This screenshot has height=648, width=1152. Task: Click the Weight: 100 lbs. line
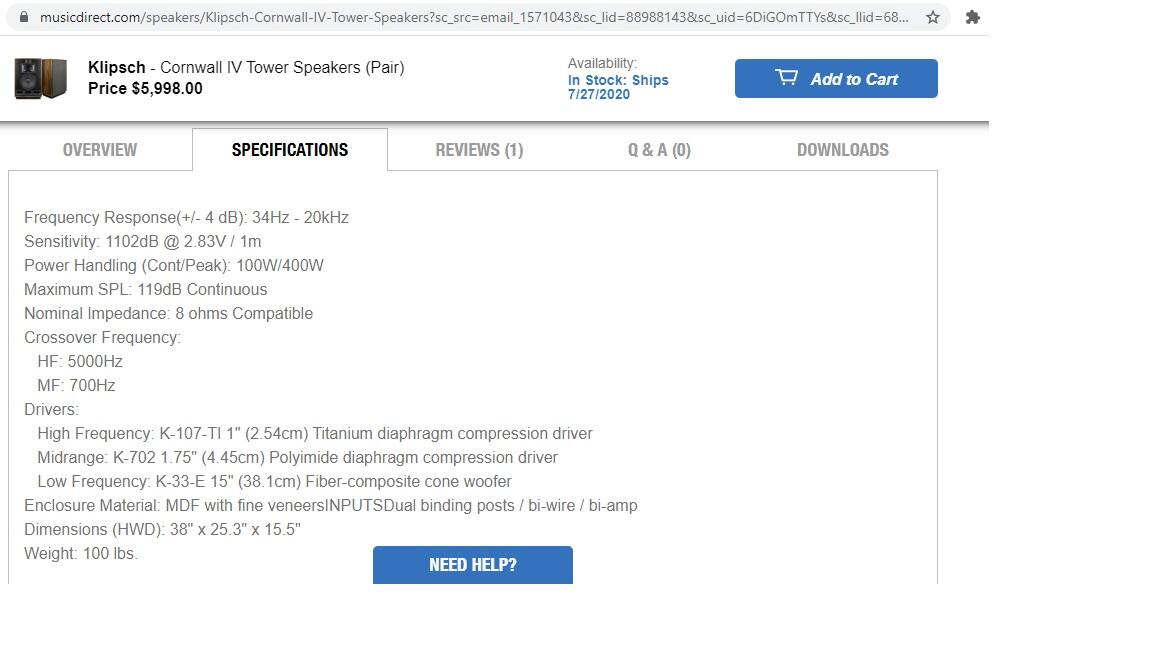81,554
